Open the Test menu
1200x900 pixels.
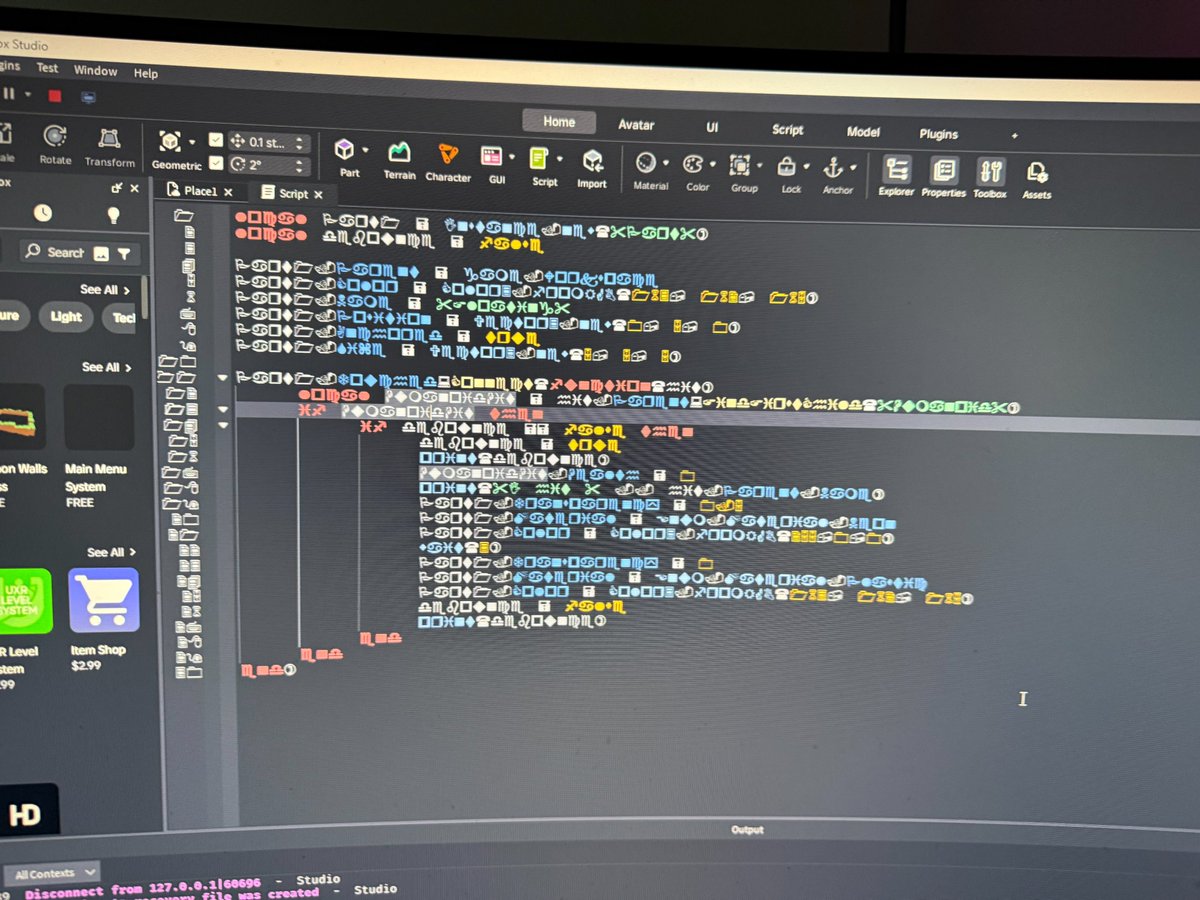(x=47, y=68)
